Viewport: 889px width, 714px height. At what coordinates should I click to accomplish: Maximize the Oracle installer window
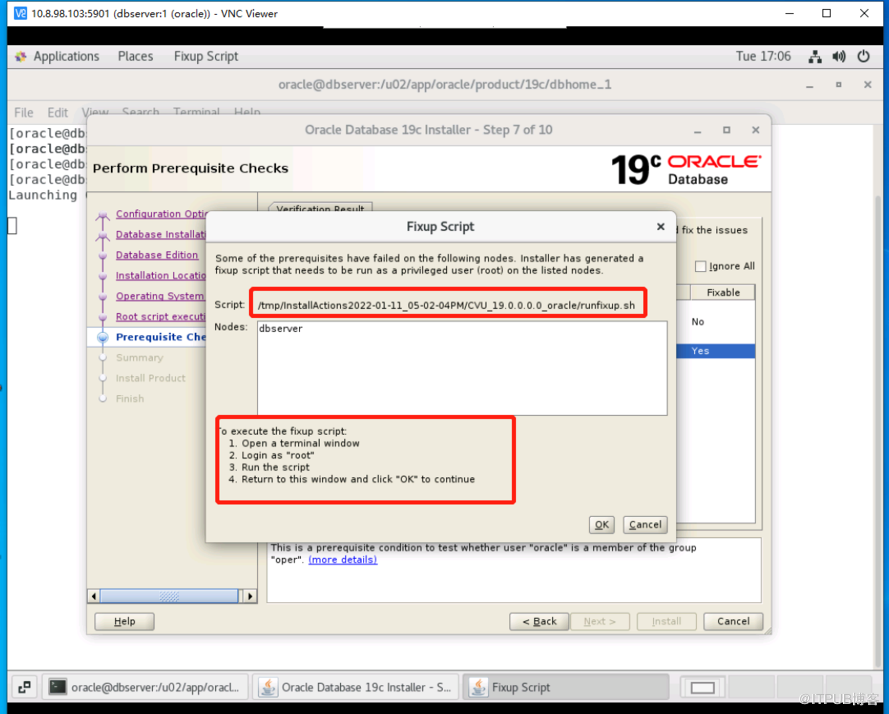click(726, 130)
